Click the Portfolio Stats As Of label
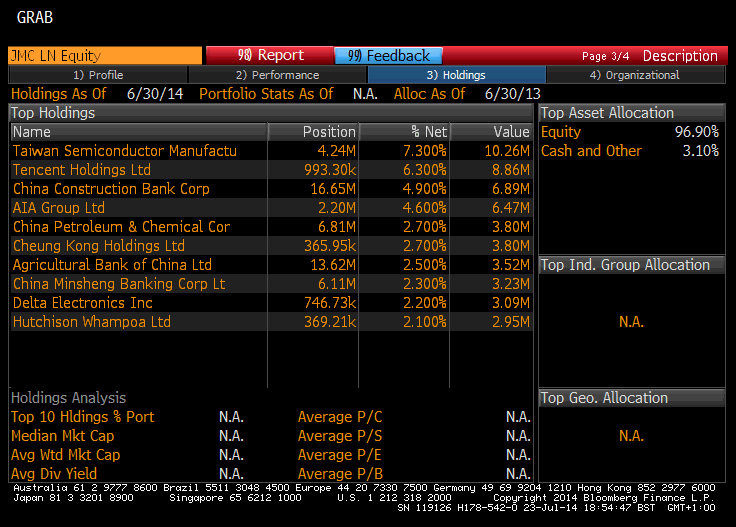The width and height of the screenshot is (736, 527). click(x=266, y=94)
